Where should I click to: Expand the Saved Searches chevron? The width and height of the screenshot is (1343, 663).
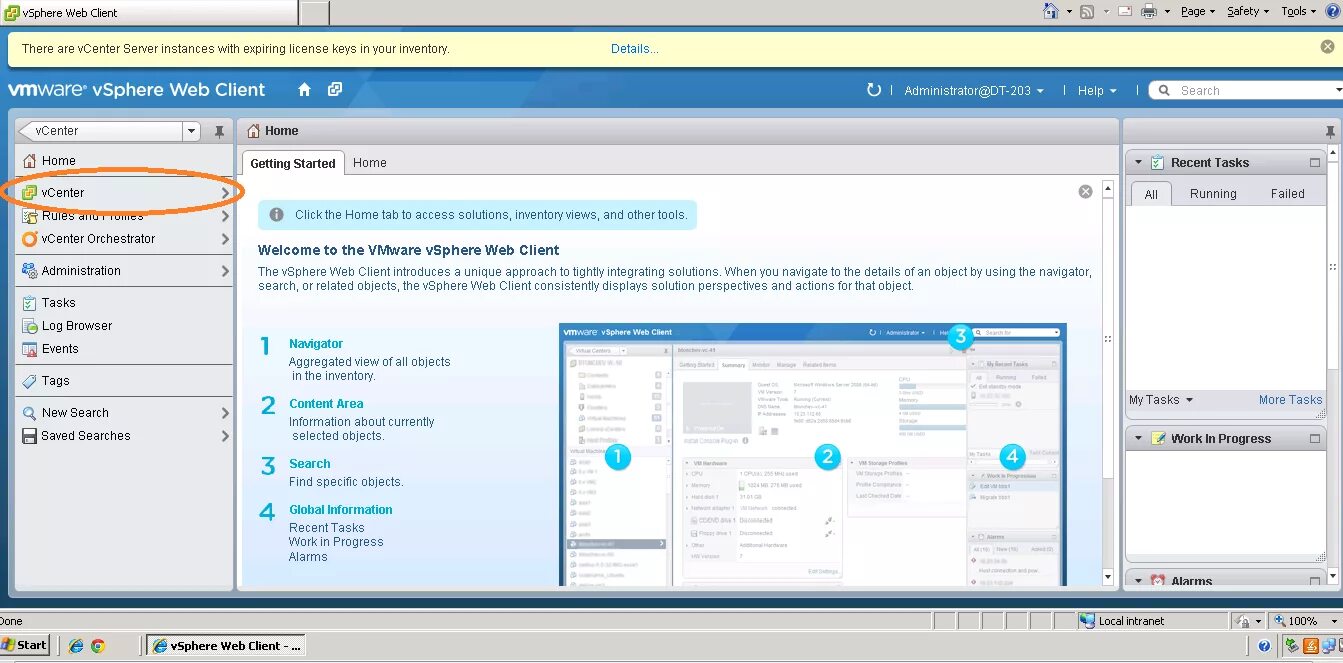pos(225,436)
